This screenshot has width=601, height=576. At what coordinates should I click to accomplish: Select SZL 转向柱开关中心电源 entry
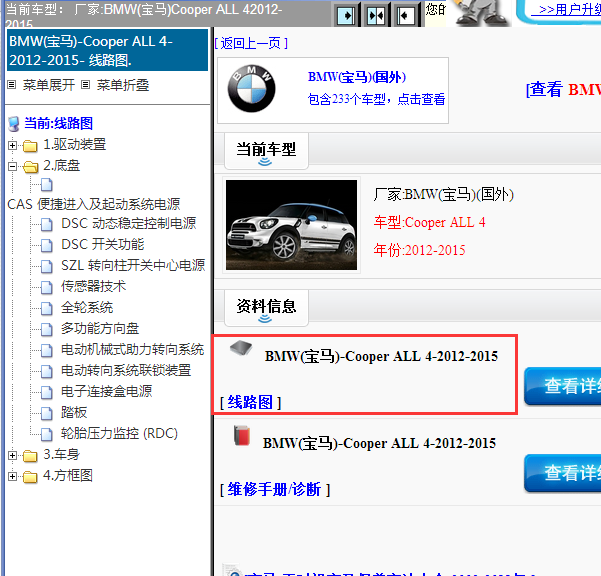pos(133,265)
